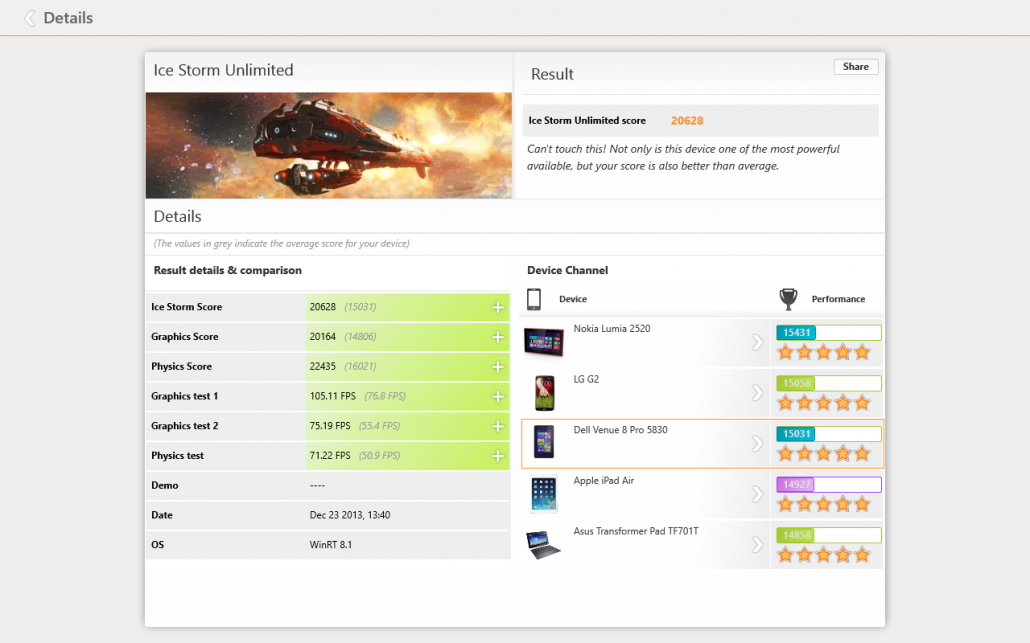Go back using the Details back arrow

pos(29,18)
